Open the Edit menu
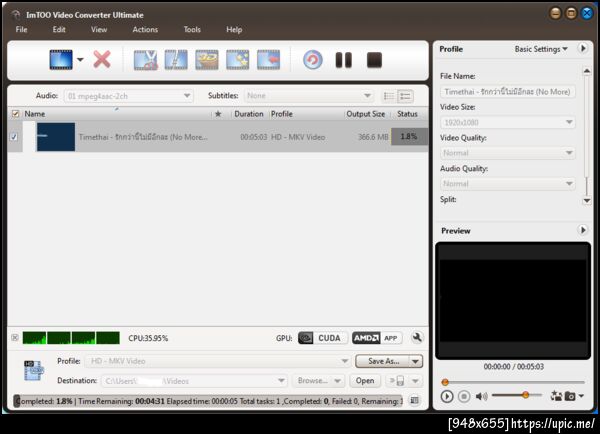600x434 pixels. pos(59,29)
